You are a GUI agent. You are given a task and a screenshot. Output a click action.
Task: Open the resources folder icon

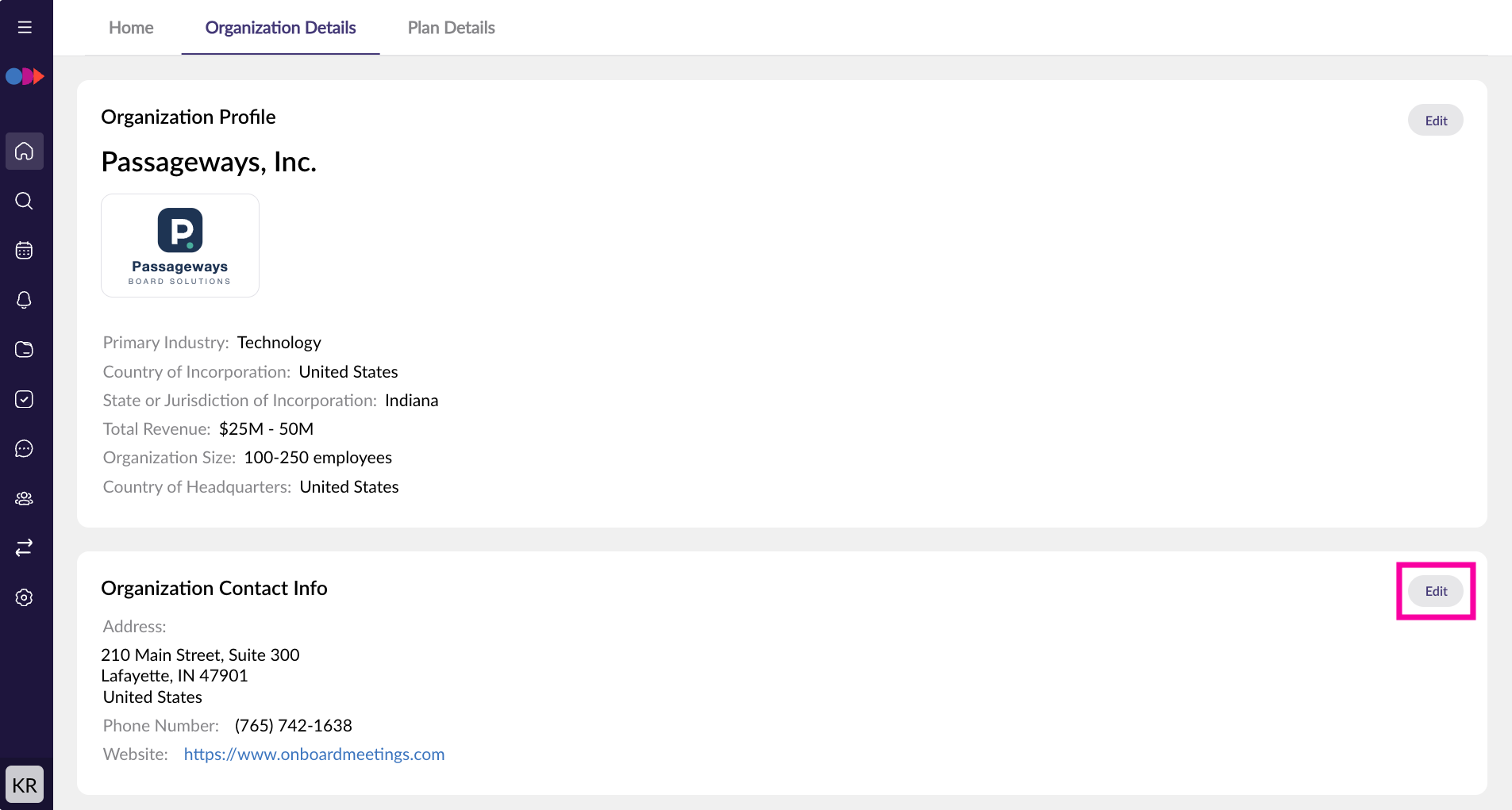pyautogui.click(x=25, y=350)
